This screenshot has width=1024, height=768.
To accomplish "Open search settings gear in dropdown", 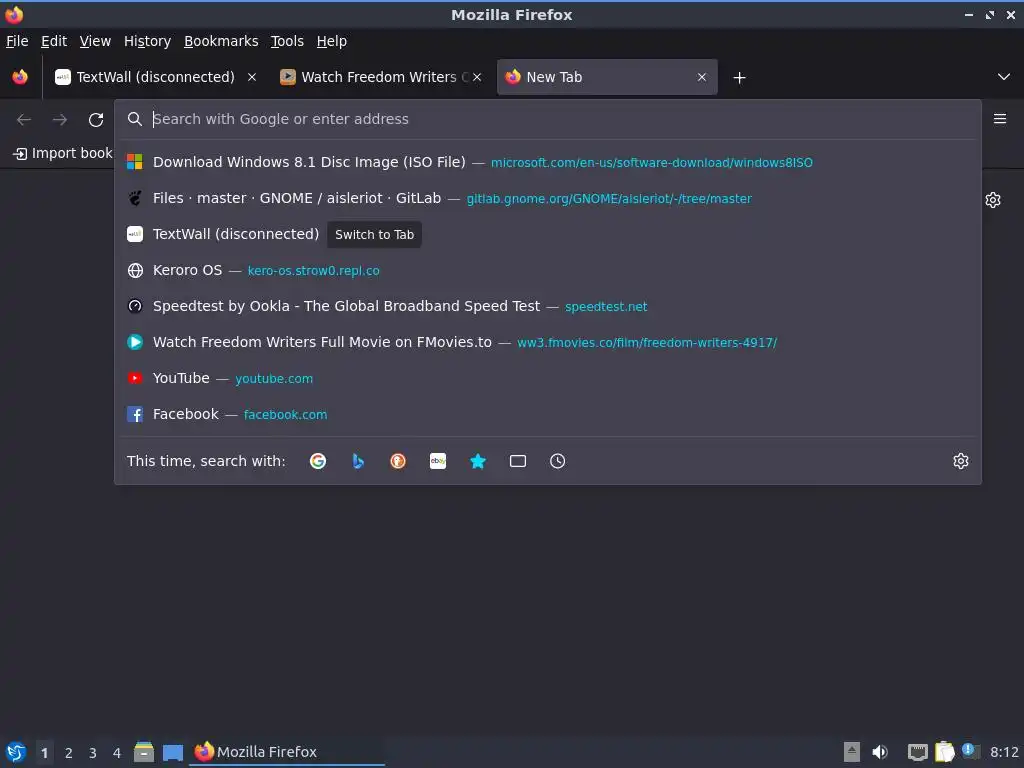I will click(x=961, y=461).
